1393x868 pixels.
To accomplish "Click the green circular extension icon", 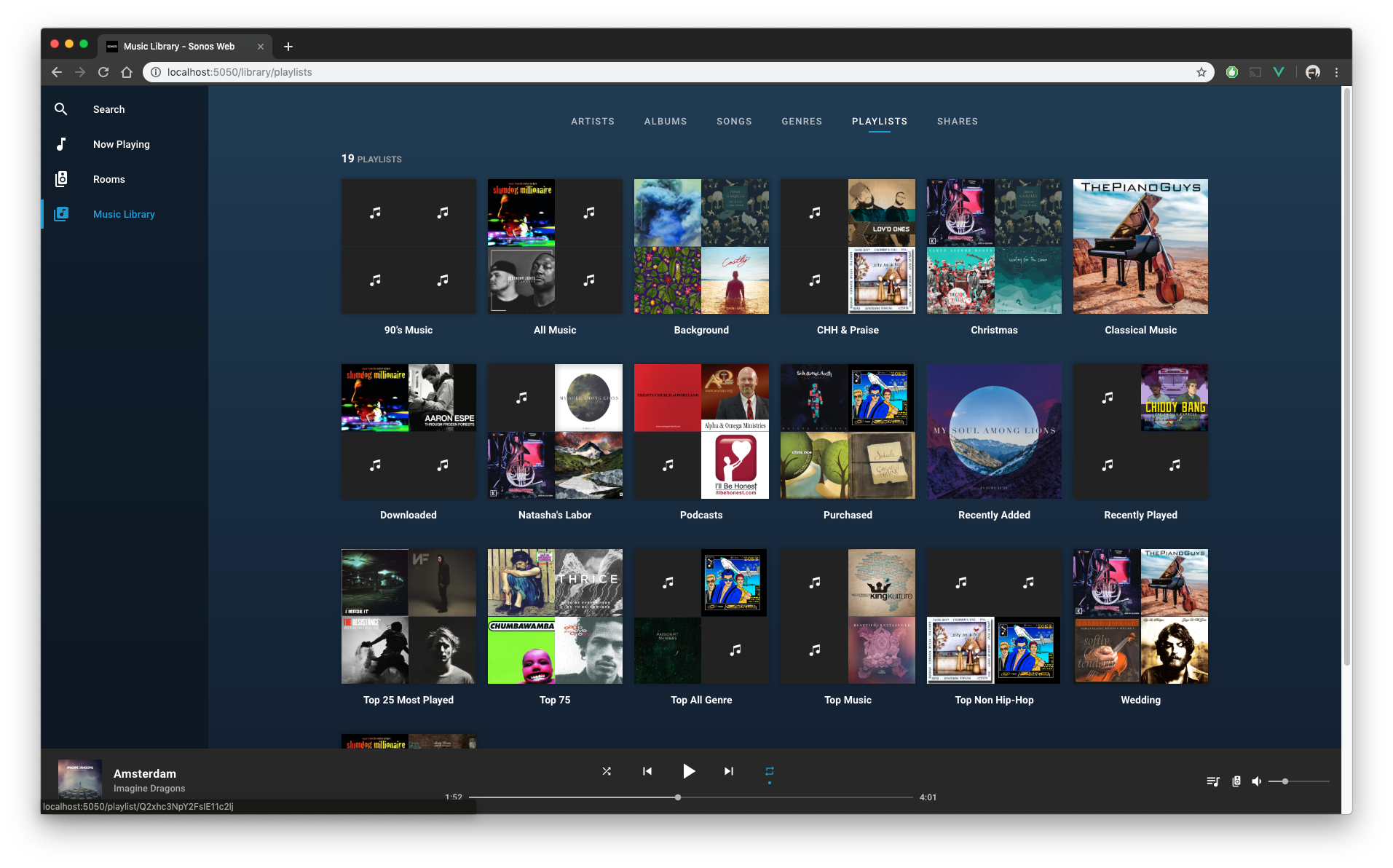I will coord(1232,72).
